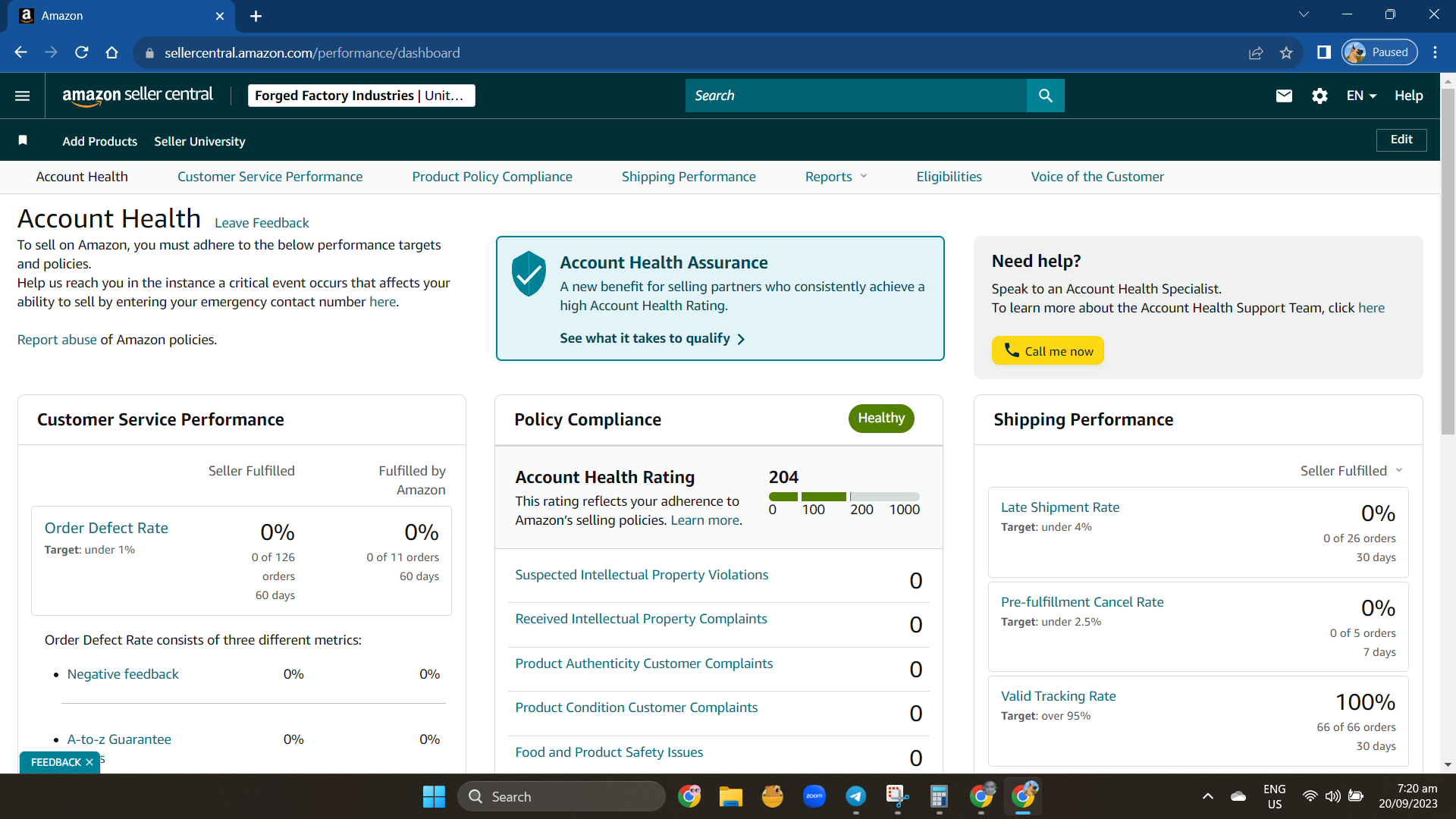The image size is (1456, 819).
Task: Click the Amazon Seller Central logo
Action: [138, 96]
